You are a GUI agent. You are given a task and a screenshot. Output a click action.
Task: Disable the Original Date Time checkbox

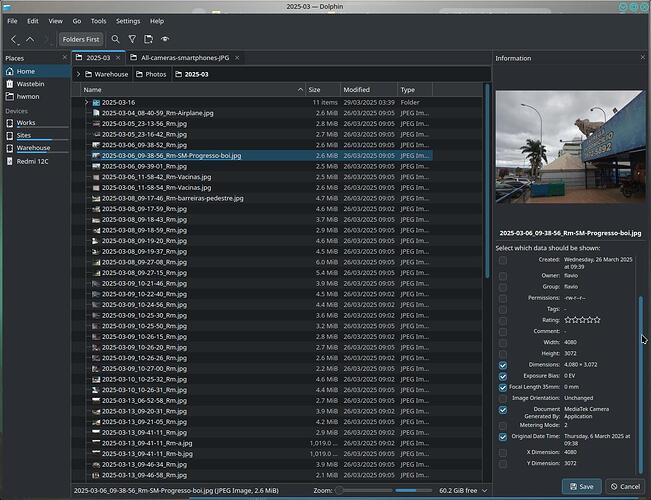point(503,436)
